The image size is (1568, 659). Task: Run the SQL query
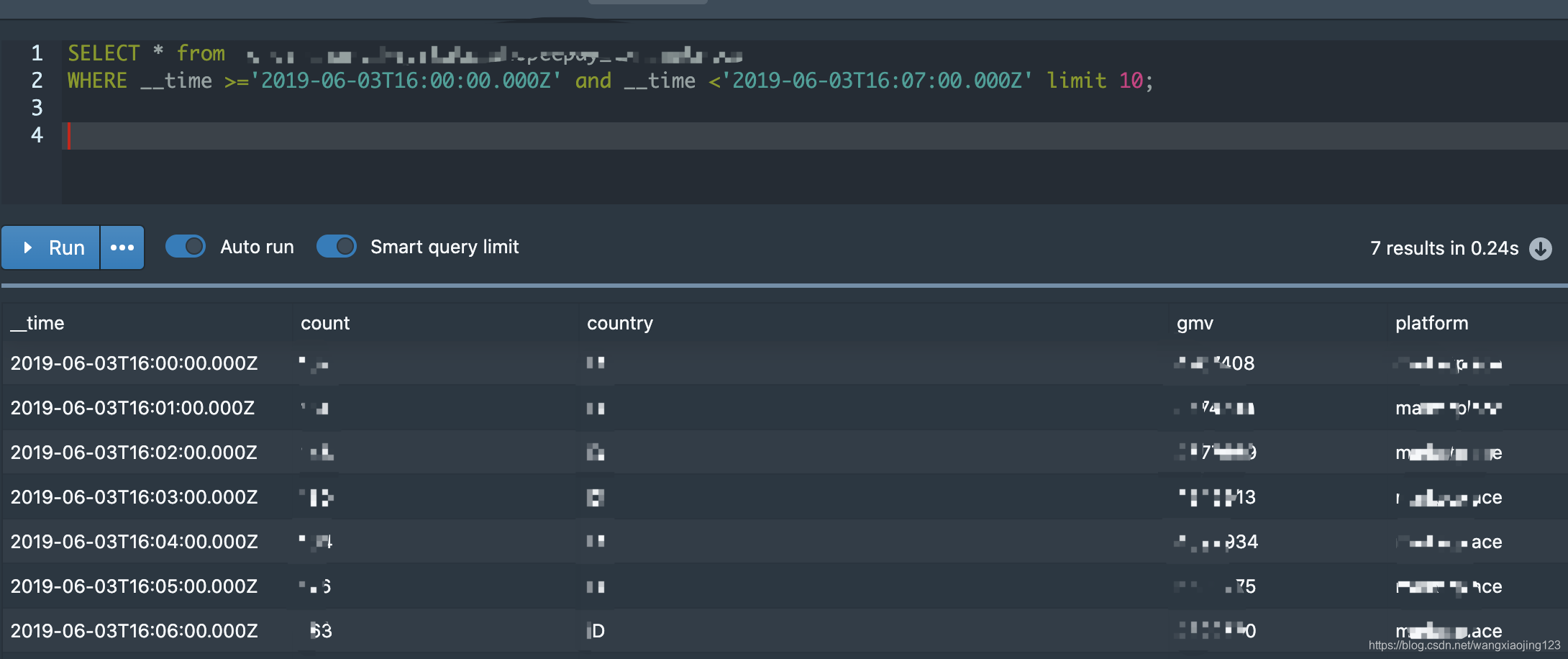[x=51, y=247]
